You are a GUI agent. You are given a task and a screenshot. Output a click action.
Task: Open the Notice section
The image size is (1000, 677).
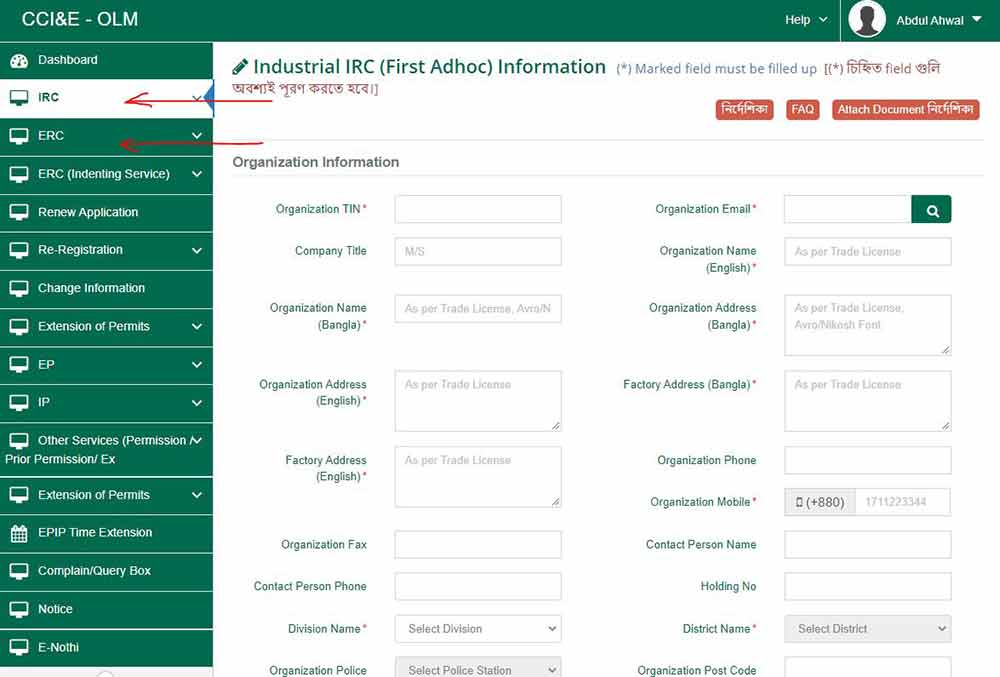[57, 609]
